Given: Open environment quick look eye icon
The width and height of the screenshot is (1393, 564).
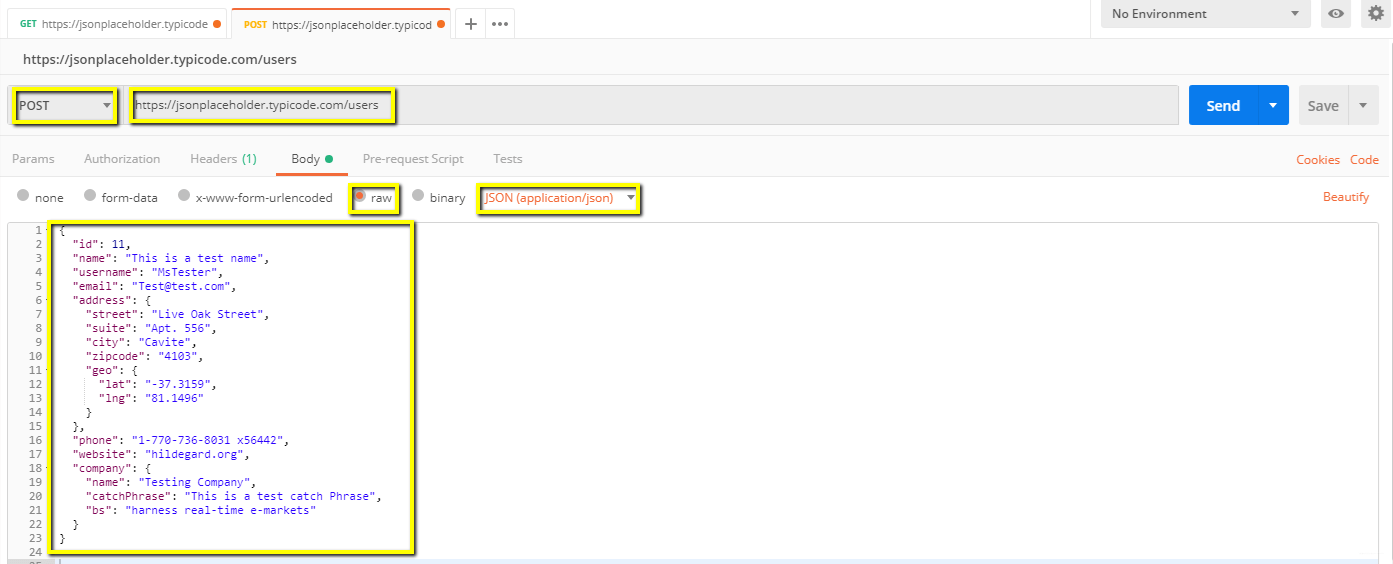Looking at the screenshot, I should pyautogui.click(x=1335, y=14).
